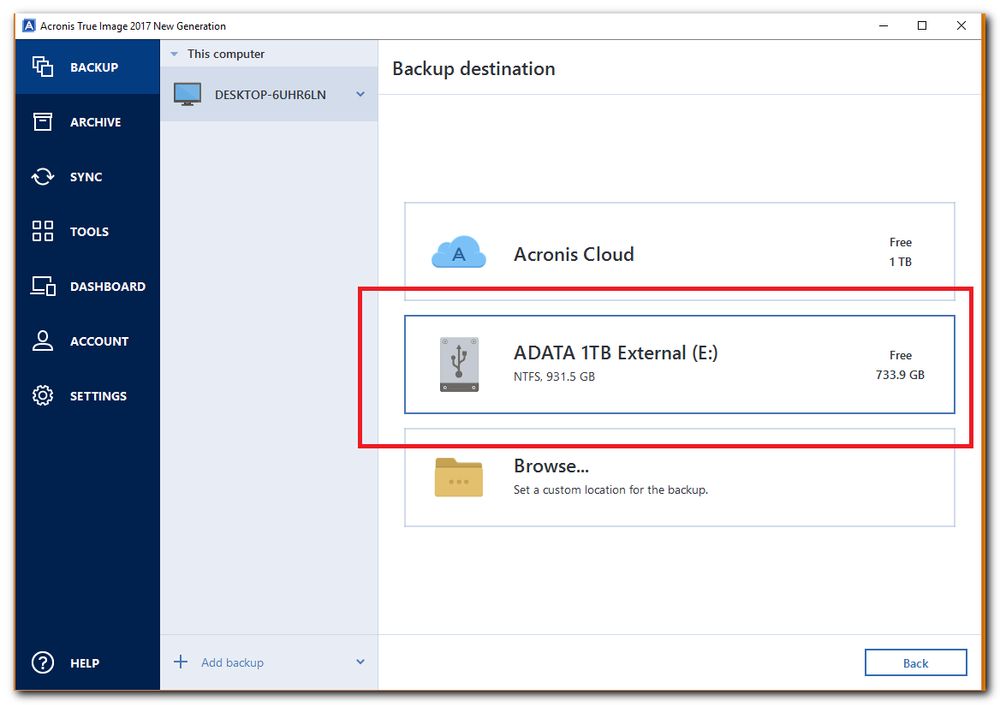Click the Account person icon
1000x705 pixels.
(43, 341)
